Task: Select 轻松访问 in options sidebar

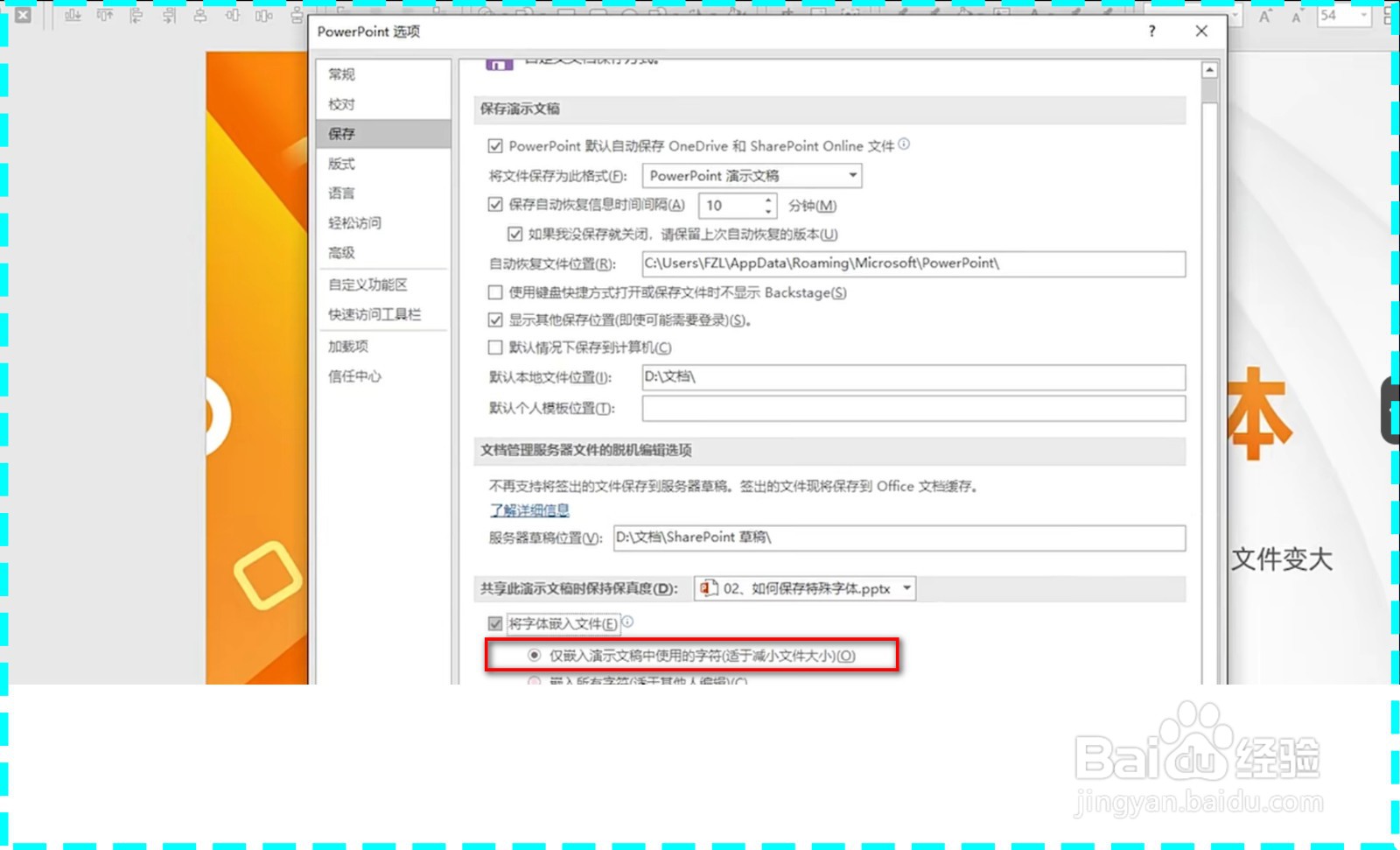Action: coord(383,223)
